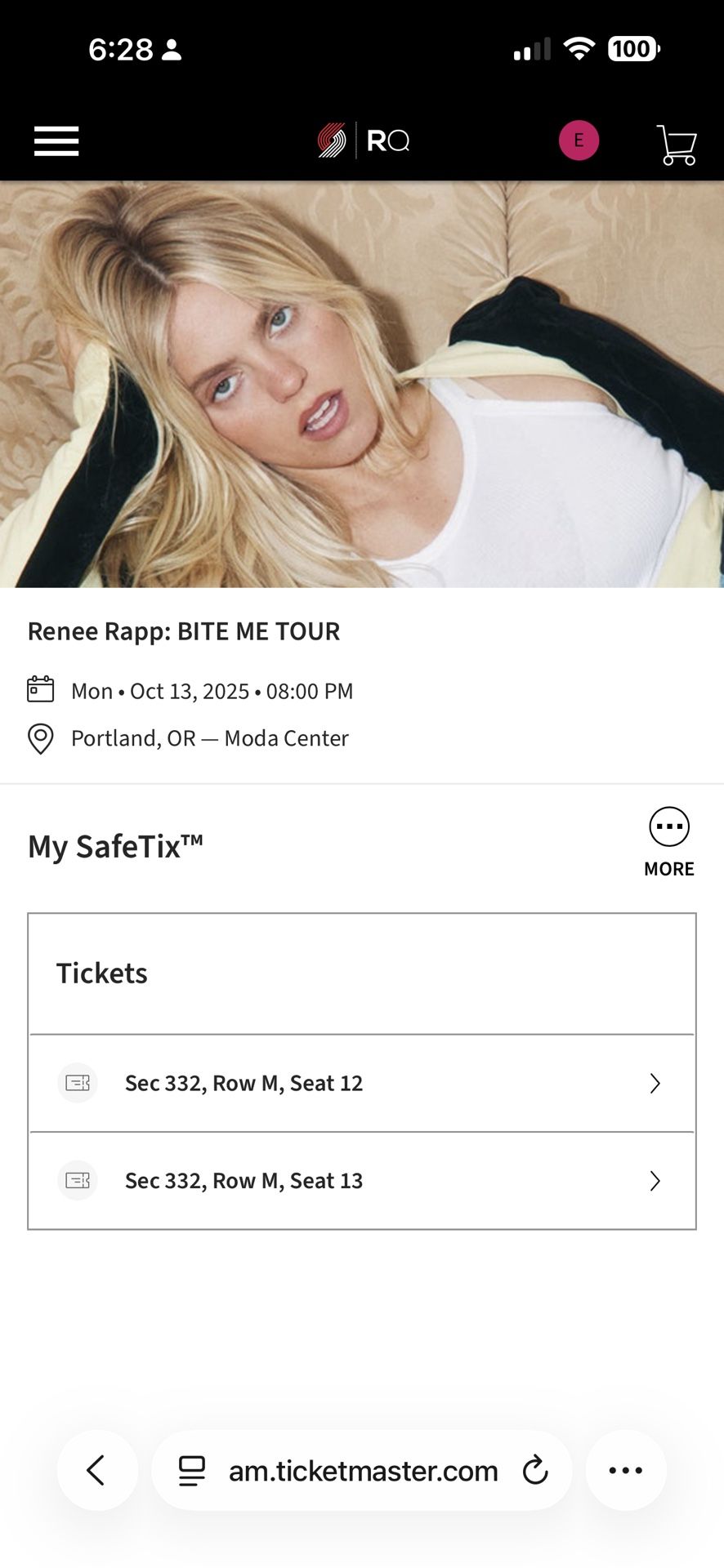
Task: Tap the calendar icon beside event date
Action: pyautogui.click(x=41, y=689)
